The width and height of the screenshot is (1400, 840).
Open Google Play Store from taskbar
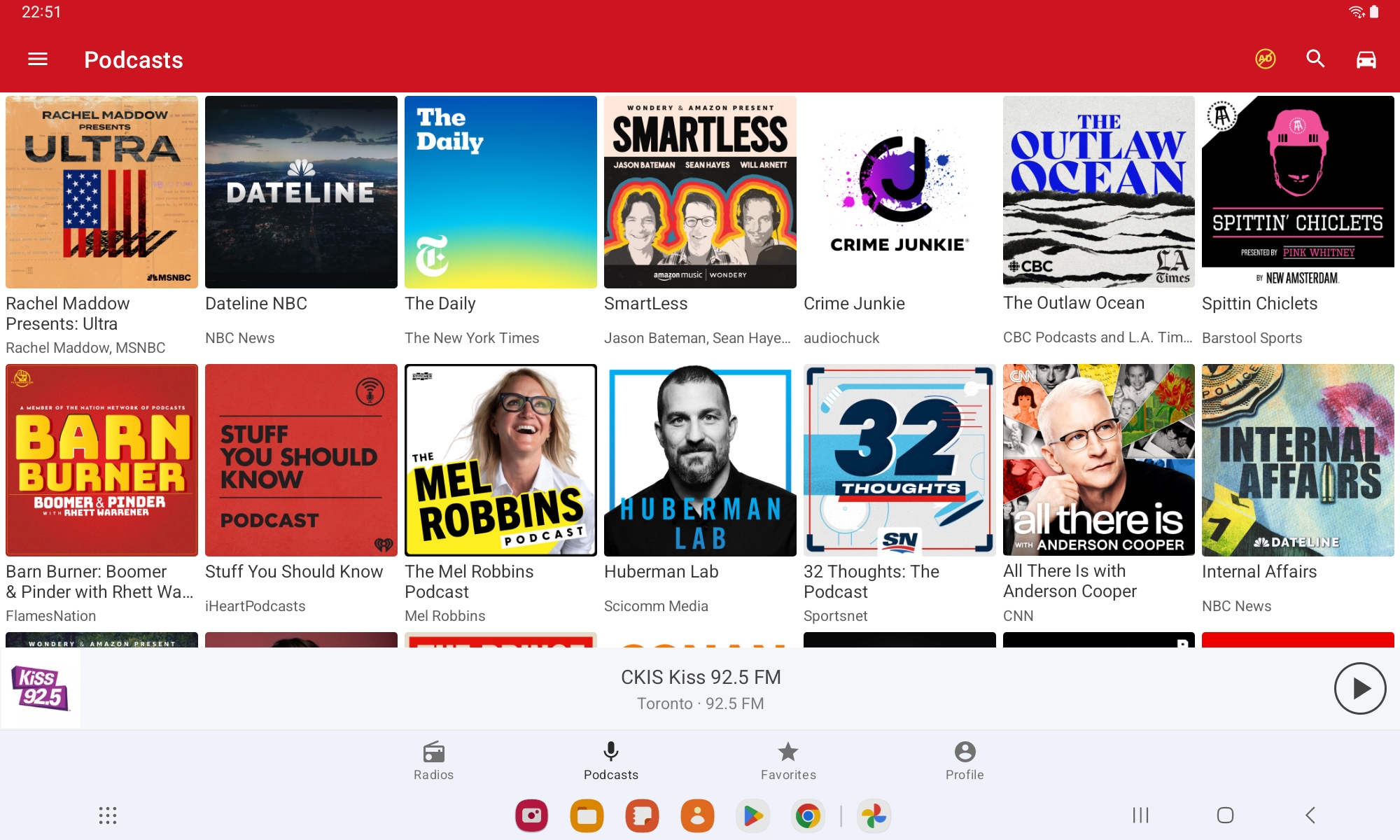tap(752, 816)
